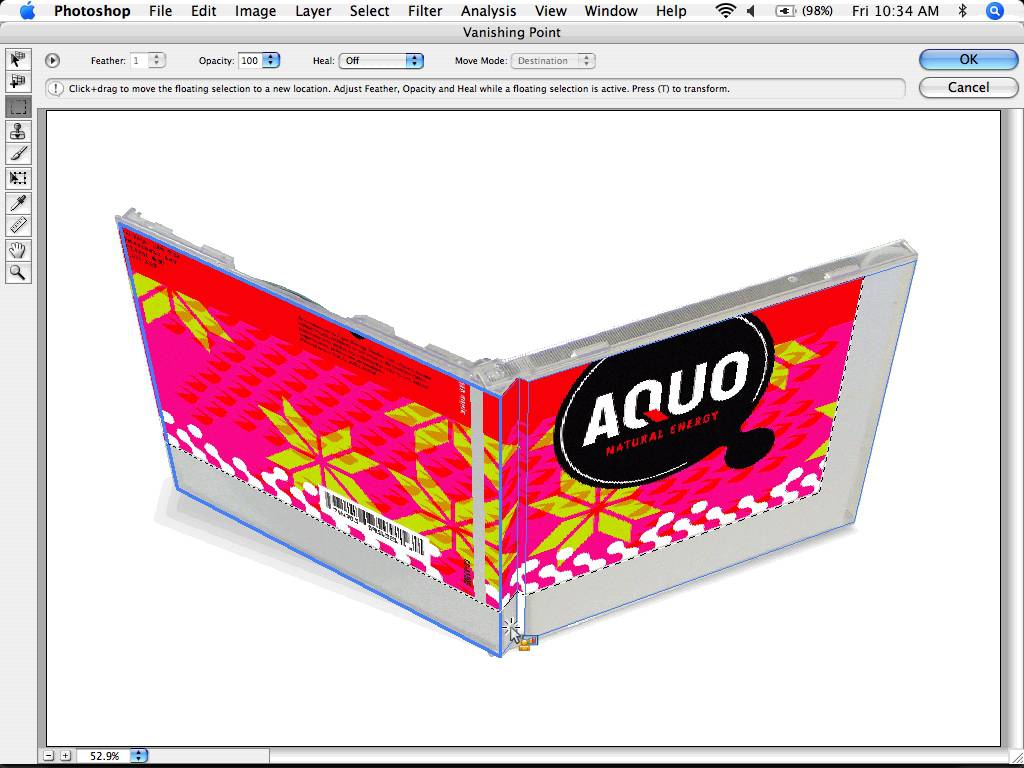This screenshot has height=768, width=1024.
Task: Click the 52.9% zoom level field
Action: [x=104, y=756]
